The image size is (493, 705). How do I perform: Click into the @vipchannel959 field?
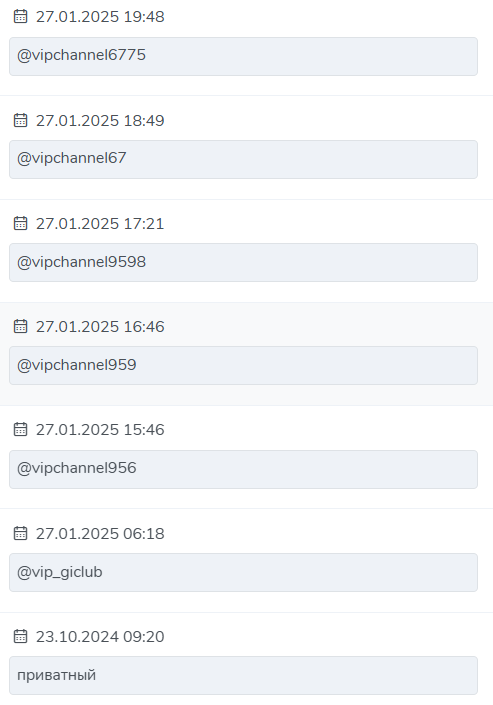tap(243, 366)
